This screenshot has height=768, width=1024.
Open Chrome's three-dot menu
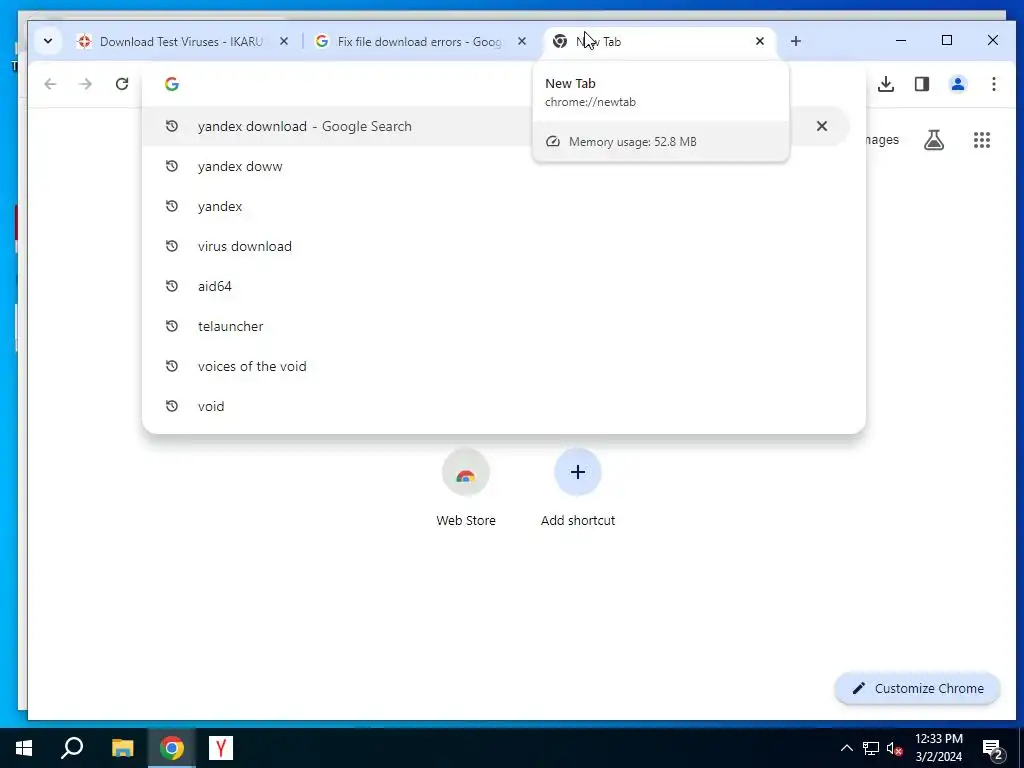pos(993,84)
